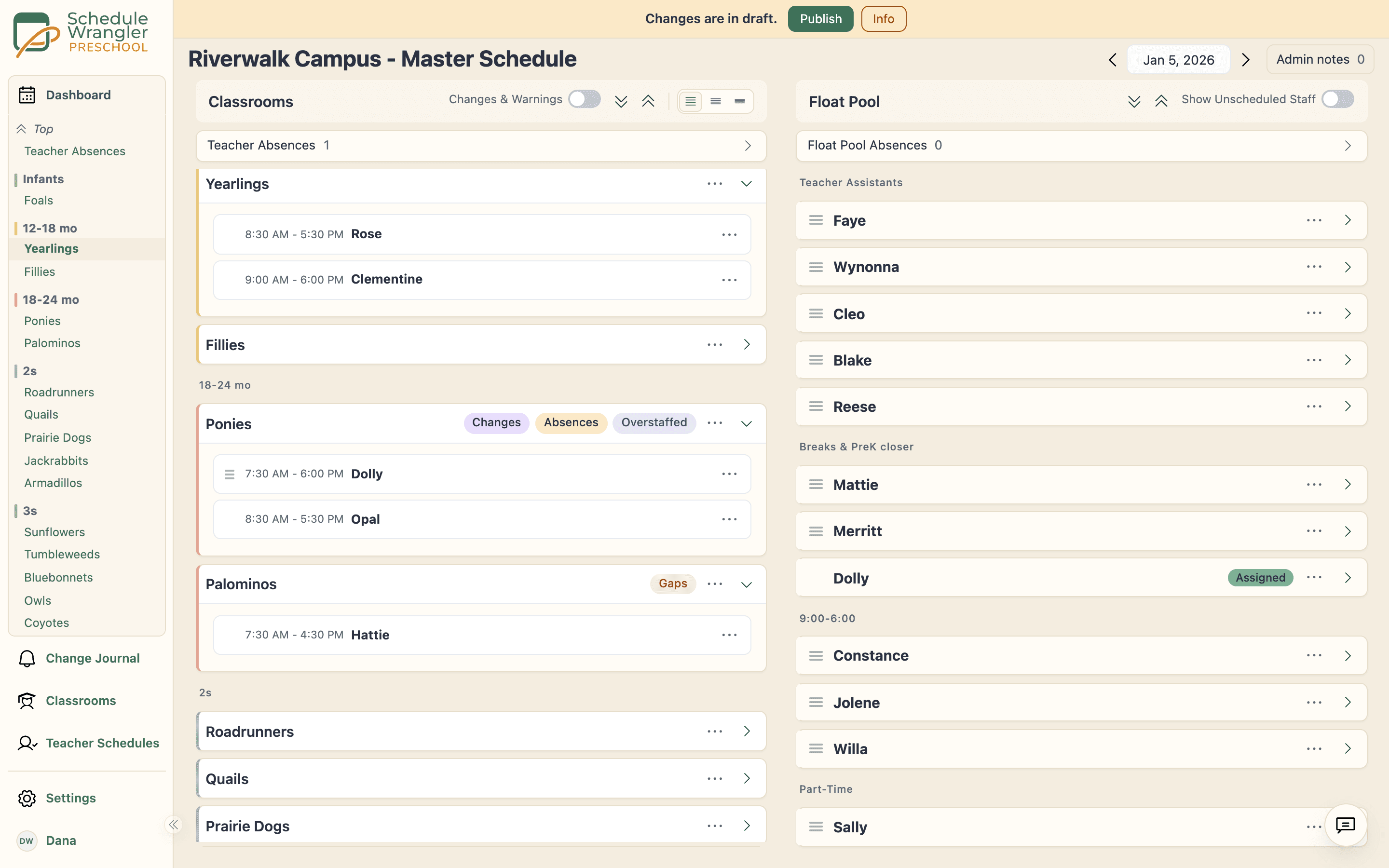
Task: Expand the Roadrunners classroom chevron
Action: click(x=746, y=732)
